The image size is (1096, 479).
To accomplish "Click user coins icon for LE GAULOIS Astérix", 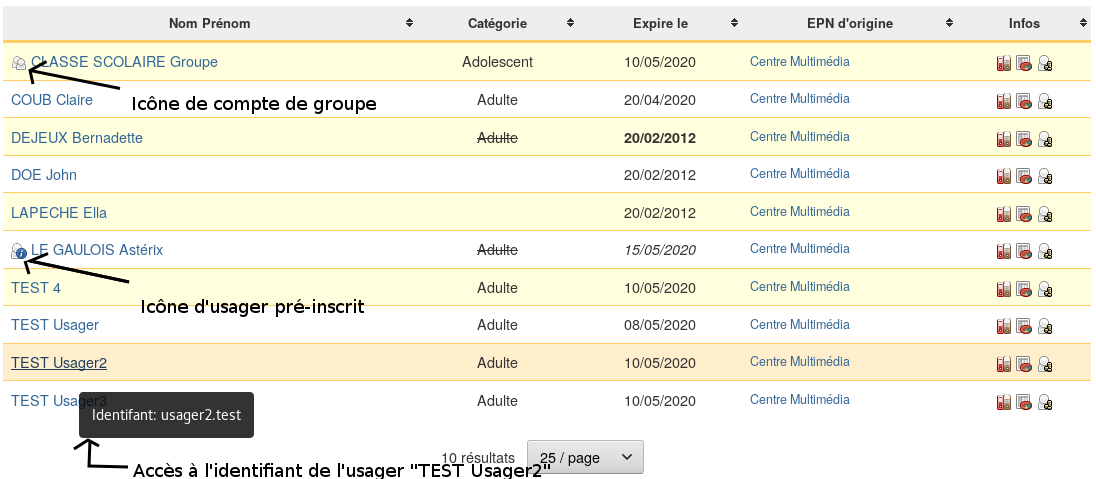I will 1045,252.
